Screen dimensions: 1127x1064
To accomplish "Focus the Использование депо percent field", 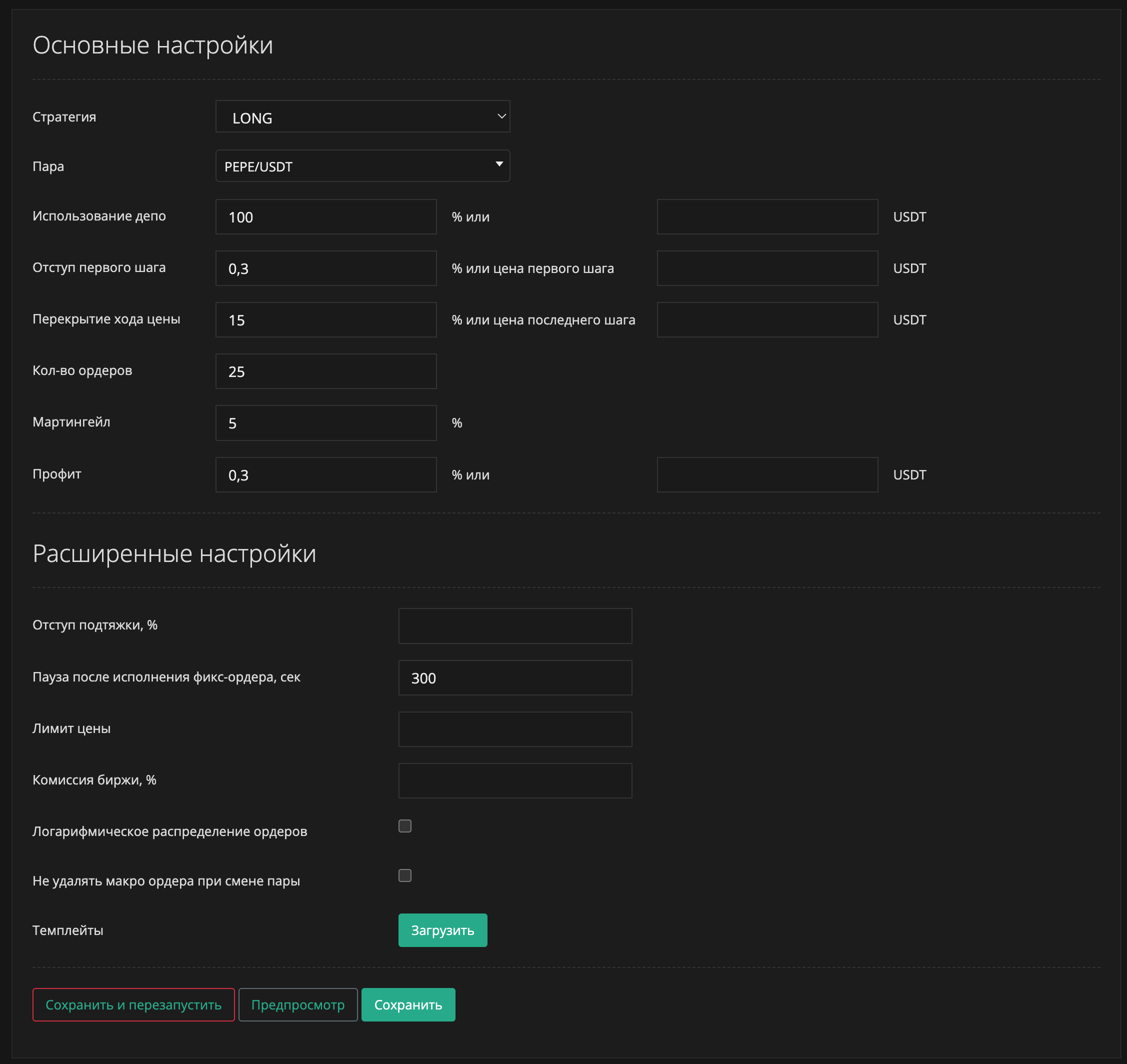I will (x=325, y=216).
